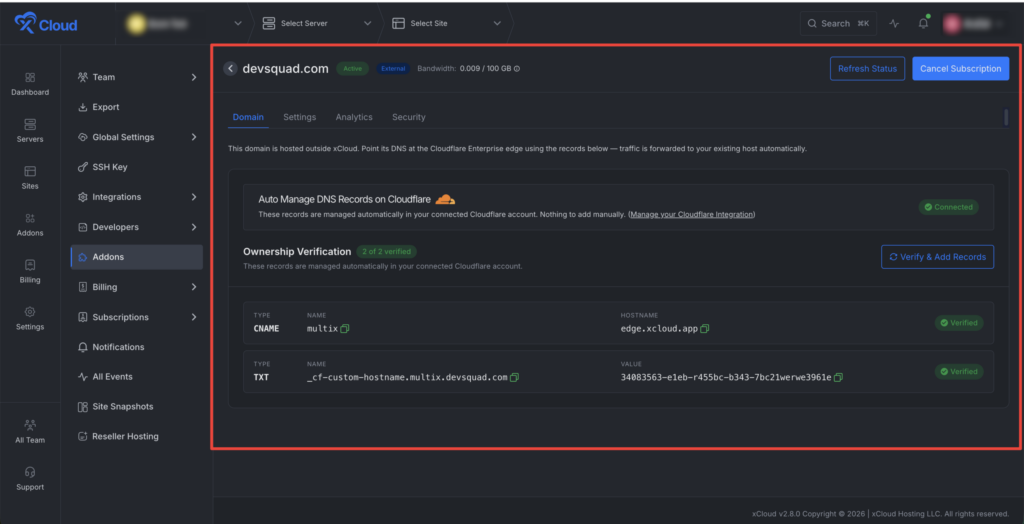This screenshot has height=524, width=1024.
Task: Copy the TXT record value
Action: 839,378
